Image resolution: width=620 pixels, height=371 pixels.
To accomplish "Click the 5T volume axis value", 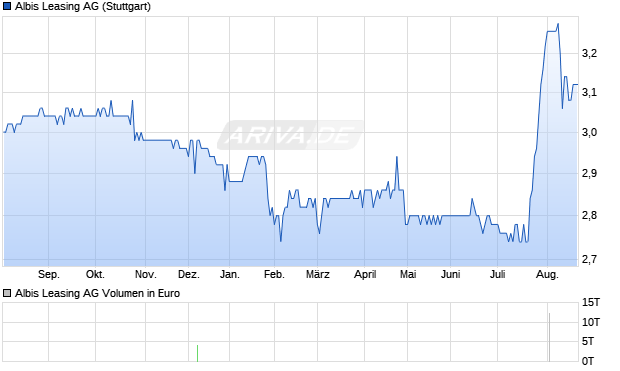I will coord(588,341).
